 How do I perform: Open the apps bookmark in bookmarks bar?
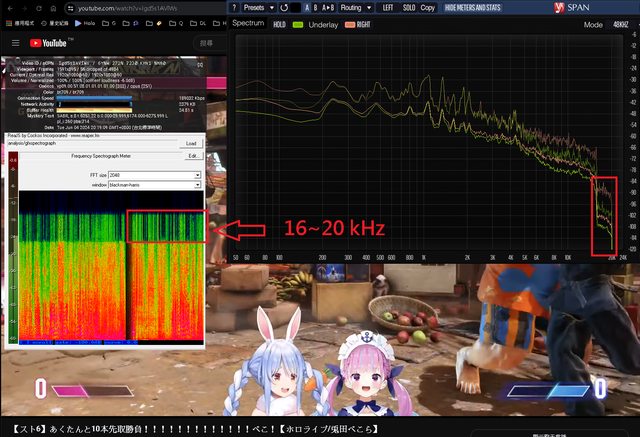point(20,23)
